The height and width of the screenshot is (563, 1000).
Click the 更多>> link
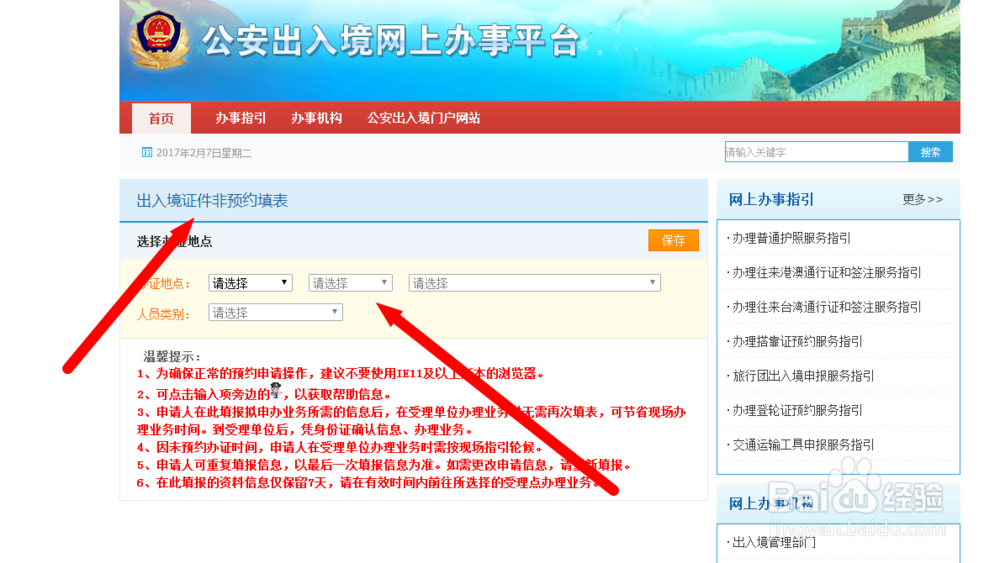pyautogui.click(x=922, y=200)
